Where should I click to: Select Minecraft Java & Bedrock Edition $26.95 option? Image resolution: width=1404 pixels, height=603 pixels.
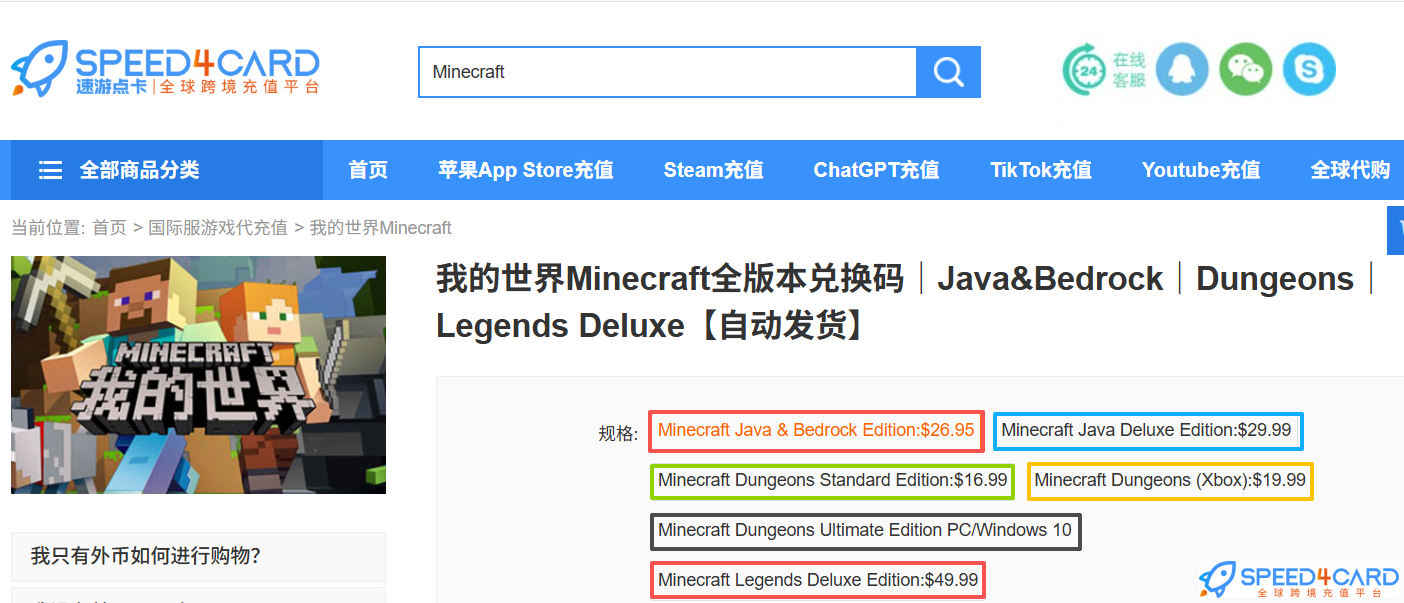point(816,431)
